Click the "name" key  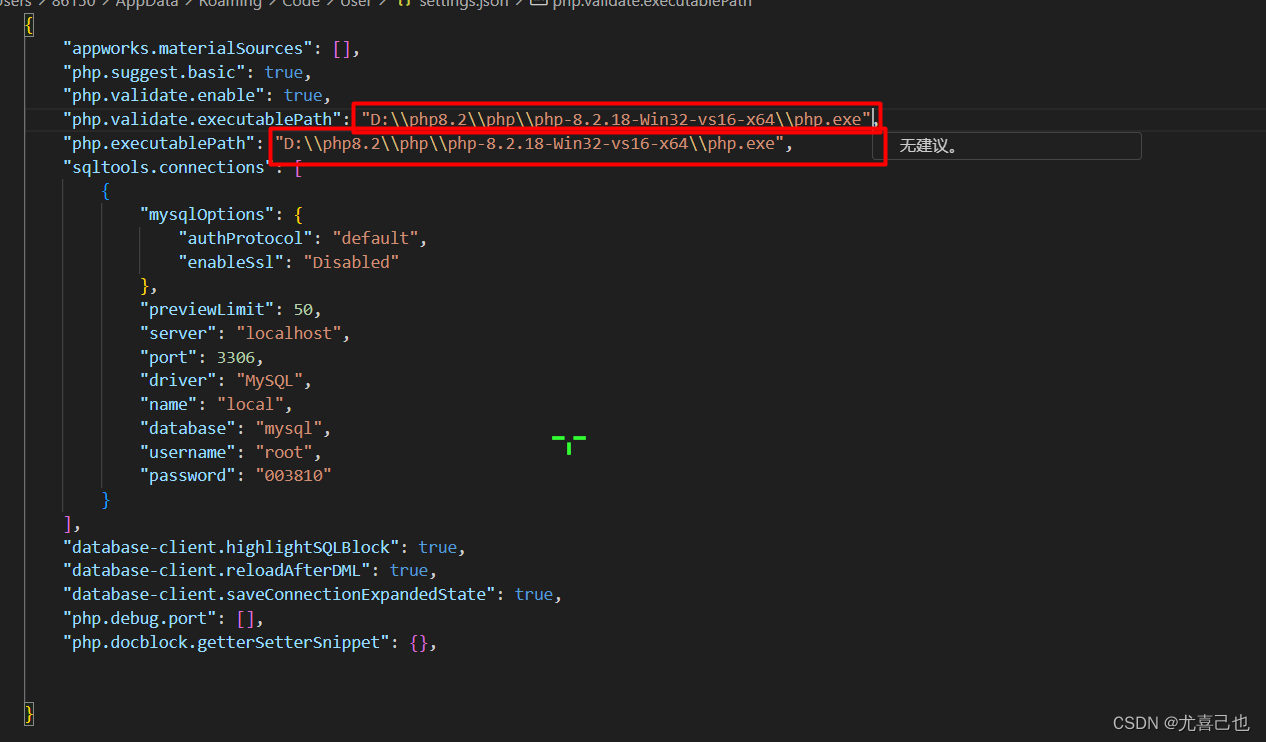pyautogui.click(x=168, y=404)
